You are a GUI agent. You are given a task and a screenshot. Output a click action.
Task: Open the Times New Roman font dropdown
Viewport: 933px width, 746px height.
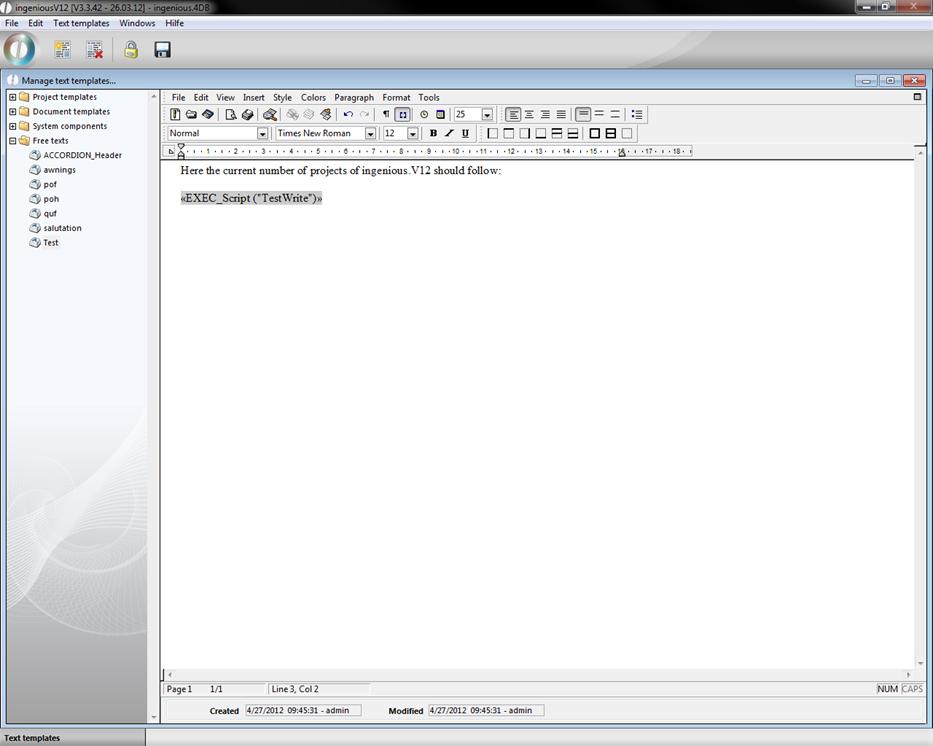click(370, 133)
